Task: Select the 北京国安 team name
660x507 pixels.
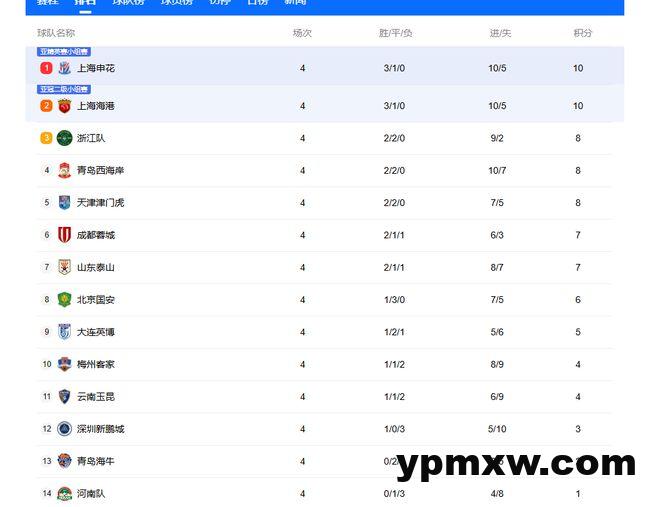Action: pos(96,300)
